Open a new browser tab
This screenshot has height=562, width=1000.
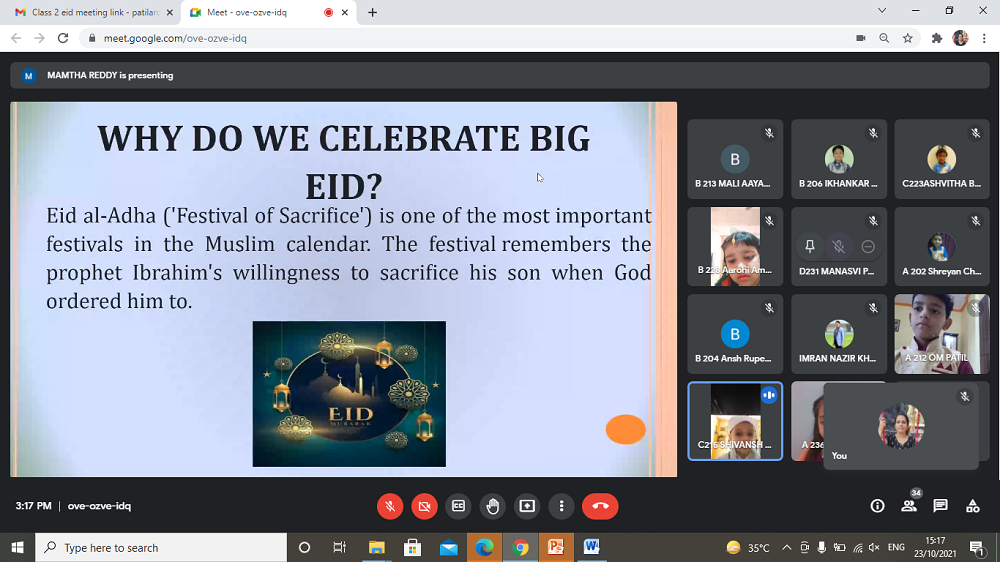[x=373, y=12]
